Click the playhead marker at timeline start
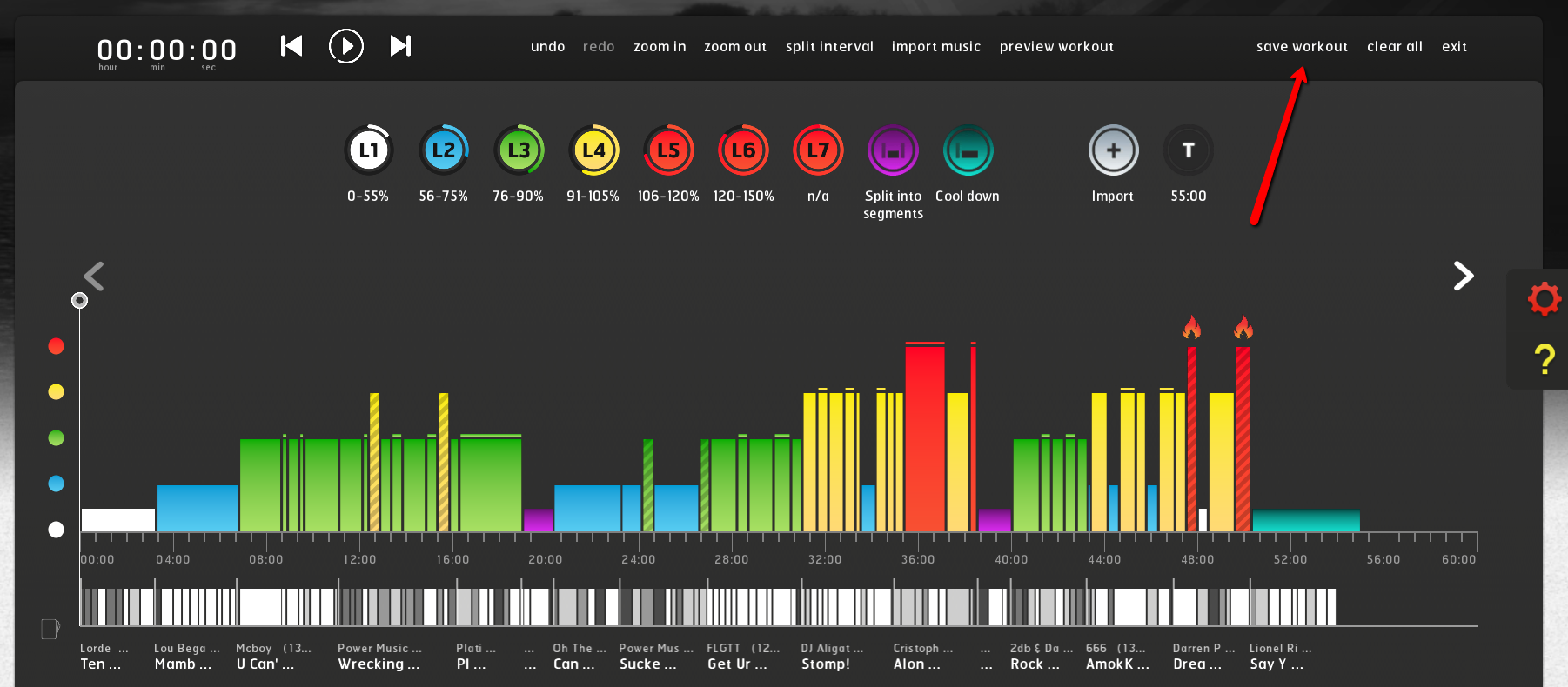 [x=79, y=301]
